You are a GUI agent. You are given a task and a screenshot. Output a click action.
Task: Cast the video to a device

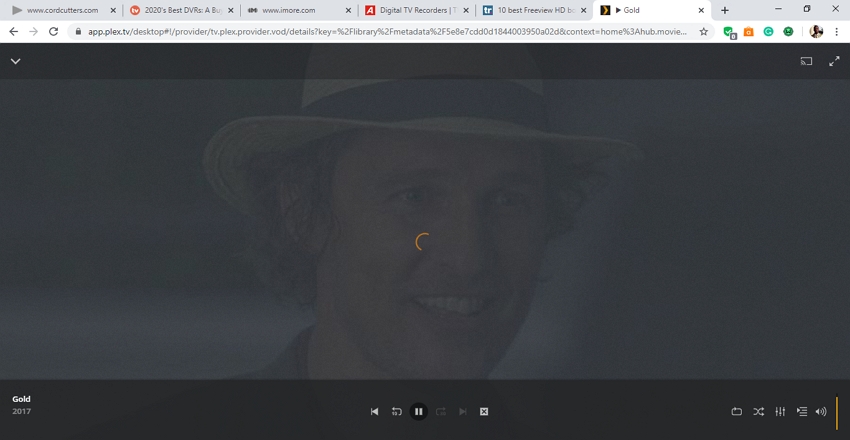tap(806, 61)
